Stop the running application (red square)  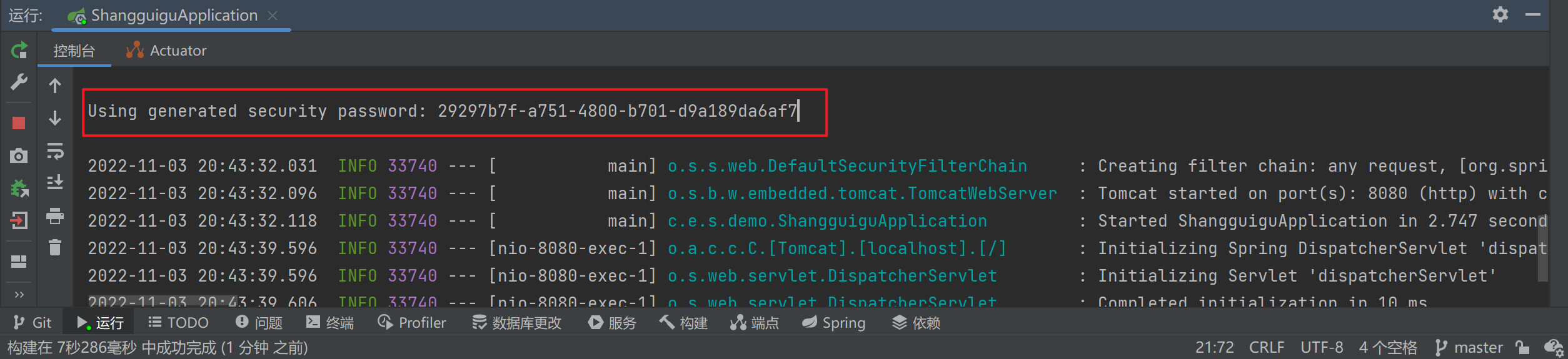[19, 123]
